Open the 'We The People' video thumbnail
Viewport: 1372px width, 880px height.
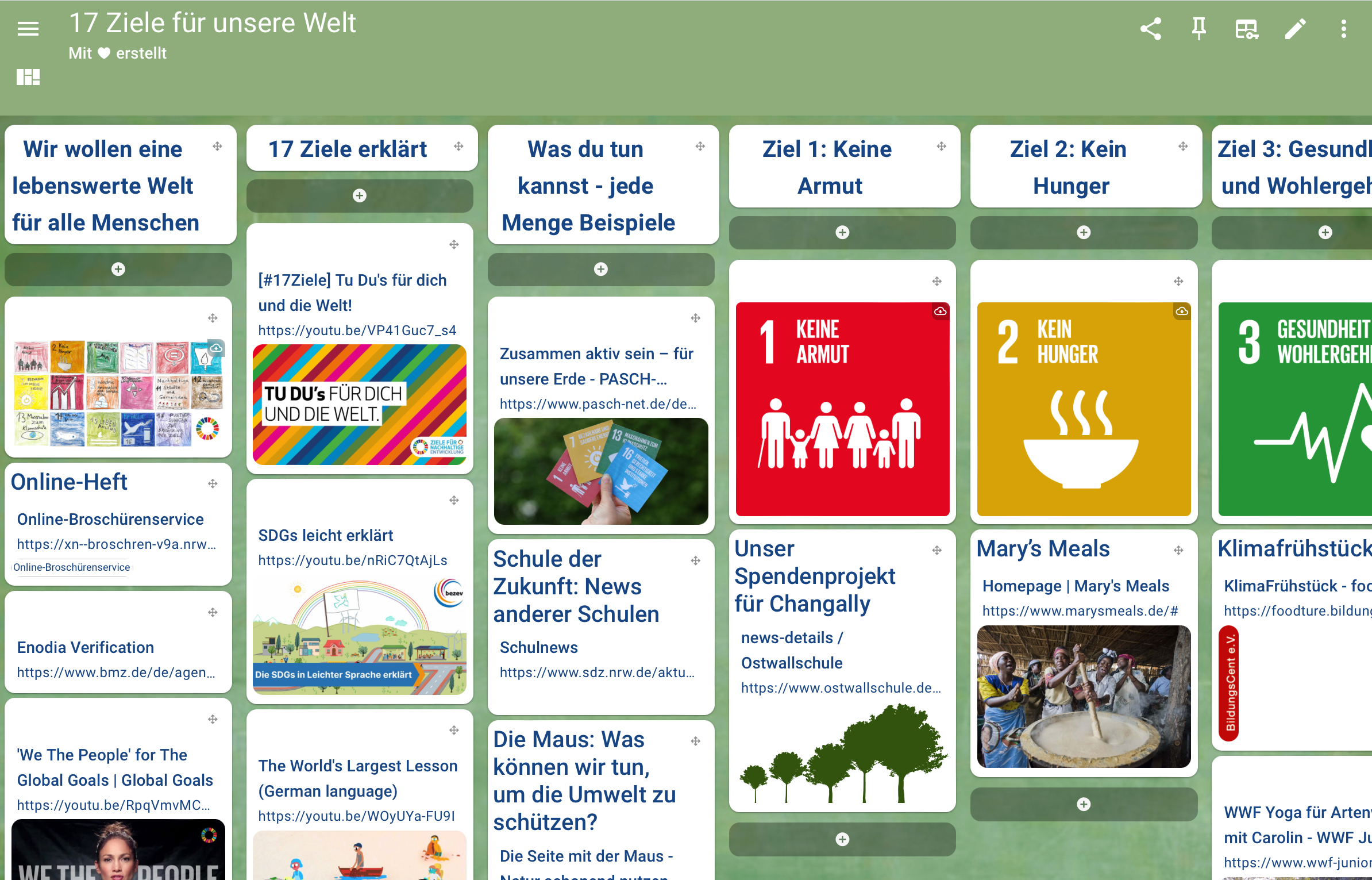click(x=118, y=850)
